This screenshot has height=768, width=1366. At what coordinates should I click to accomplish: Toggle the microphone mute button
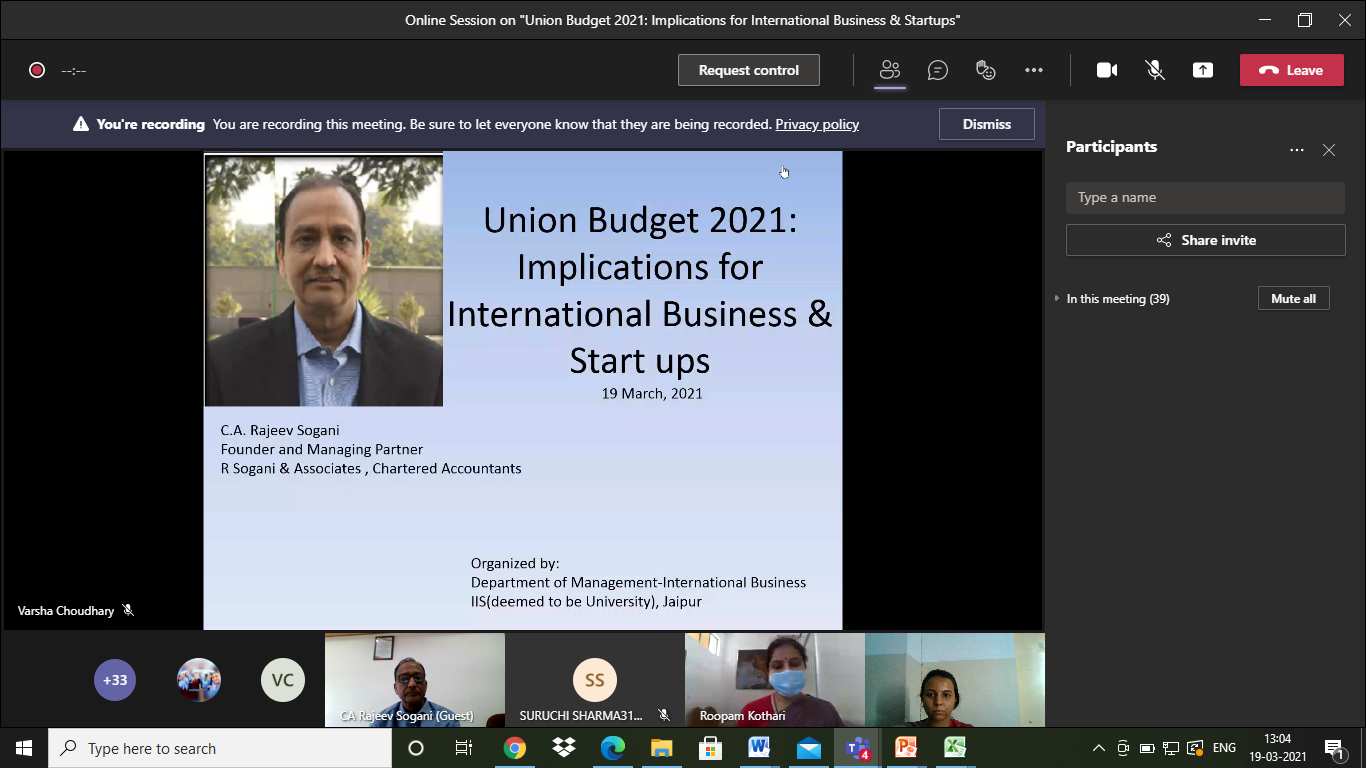[1154, 70]
